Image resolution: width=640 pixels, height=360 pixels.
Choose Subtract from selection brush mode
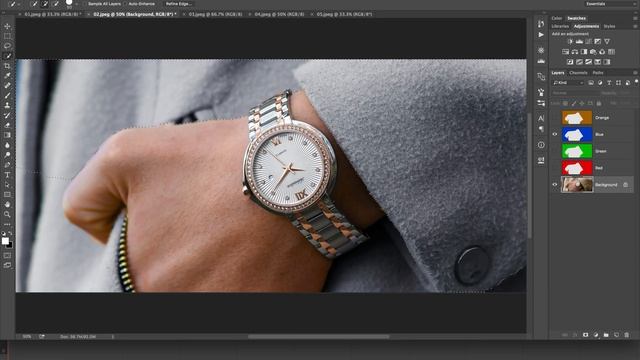(56, 4)
